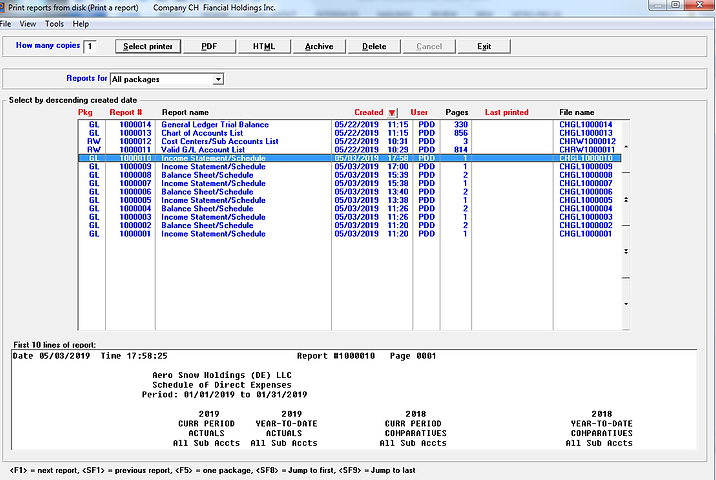Click file name CHGL1000001
This screenshot has width=716, height=480.
click(x=585, y=234)
